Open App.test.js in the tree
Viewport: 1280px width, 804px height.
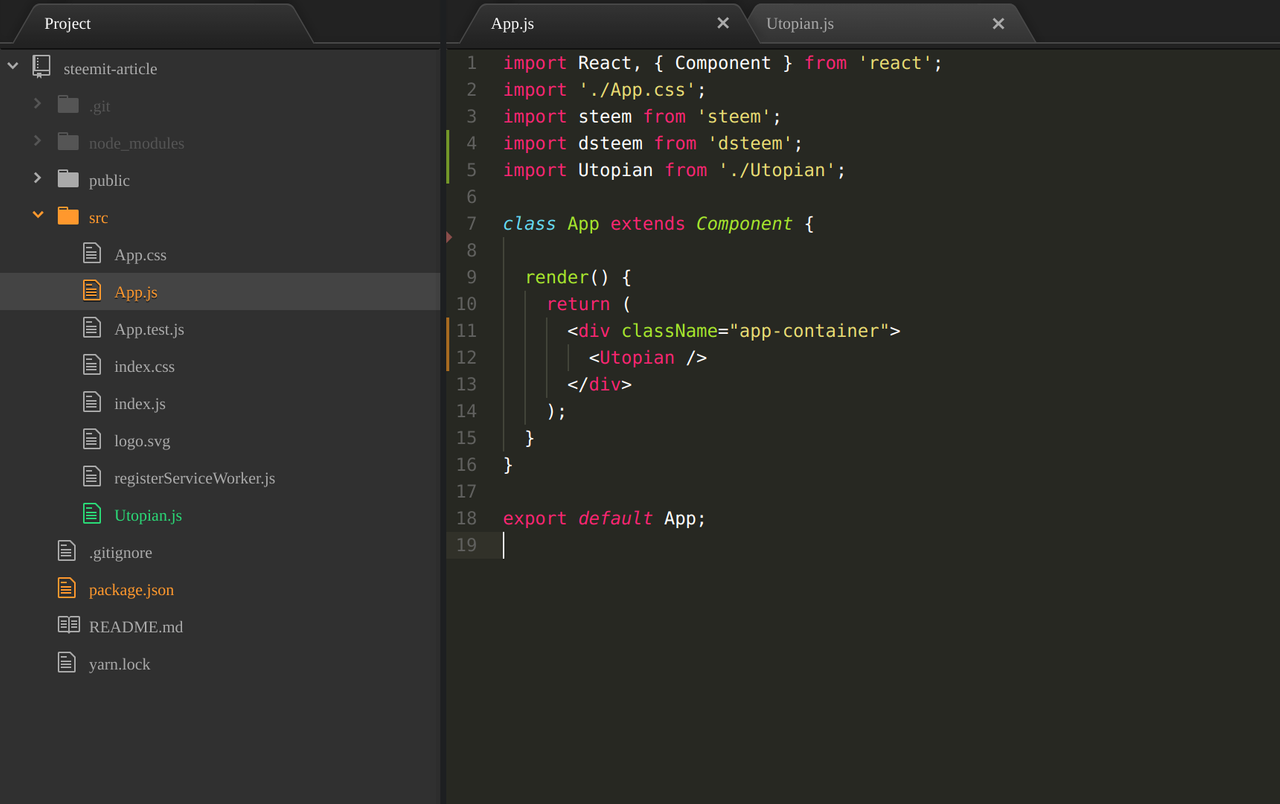coord(149,329)
